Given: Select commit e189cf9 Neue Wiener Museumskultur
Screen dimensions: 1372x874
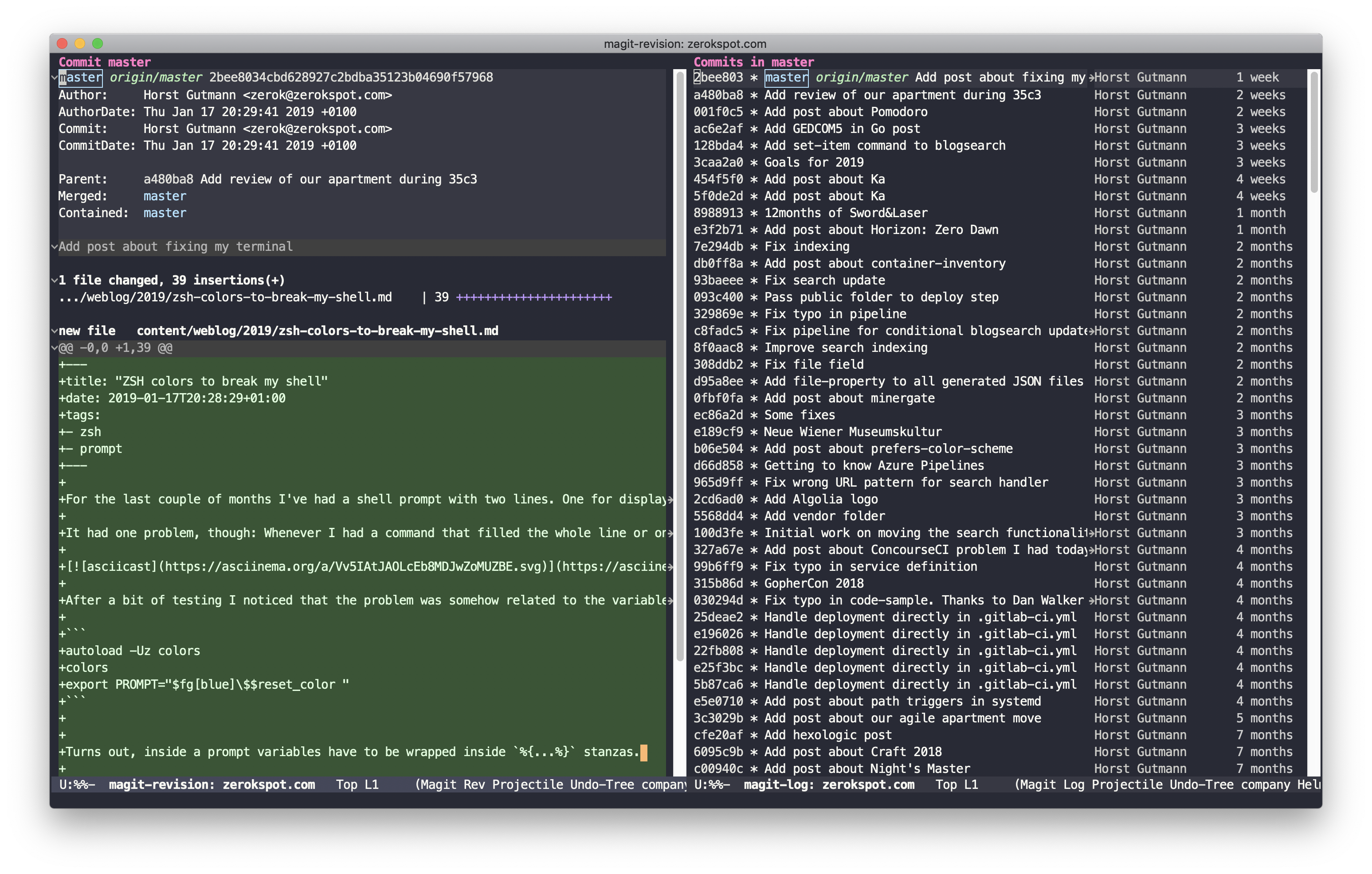Looking at the screenshot, I should pos(1000,432).
